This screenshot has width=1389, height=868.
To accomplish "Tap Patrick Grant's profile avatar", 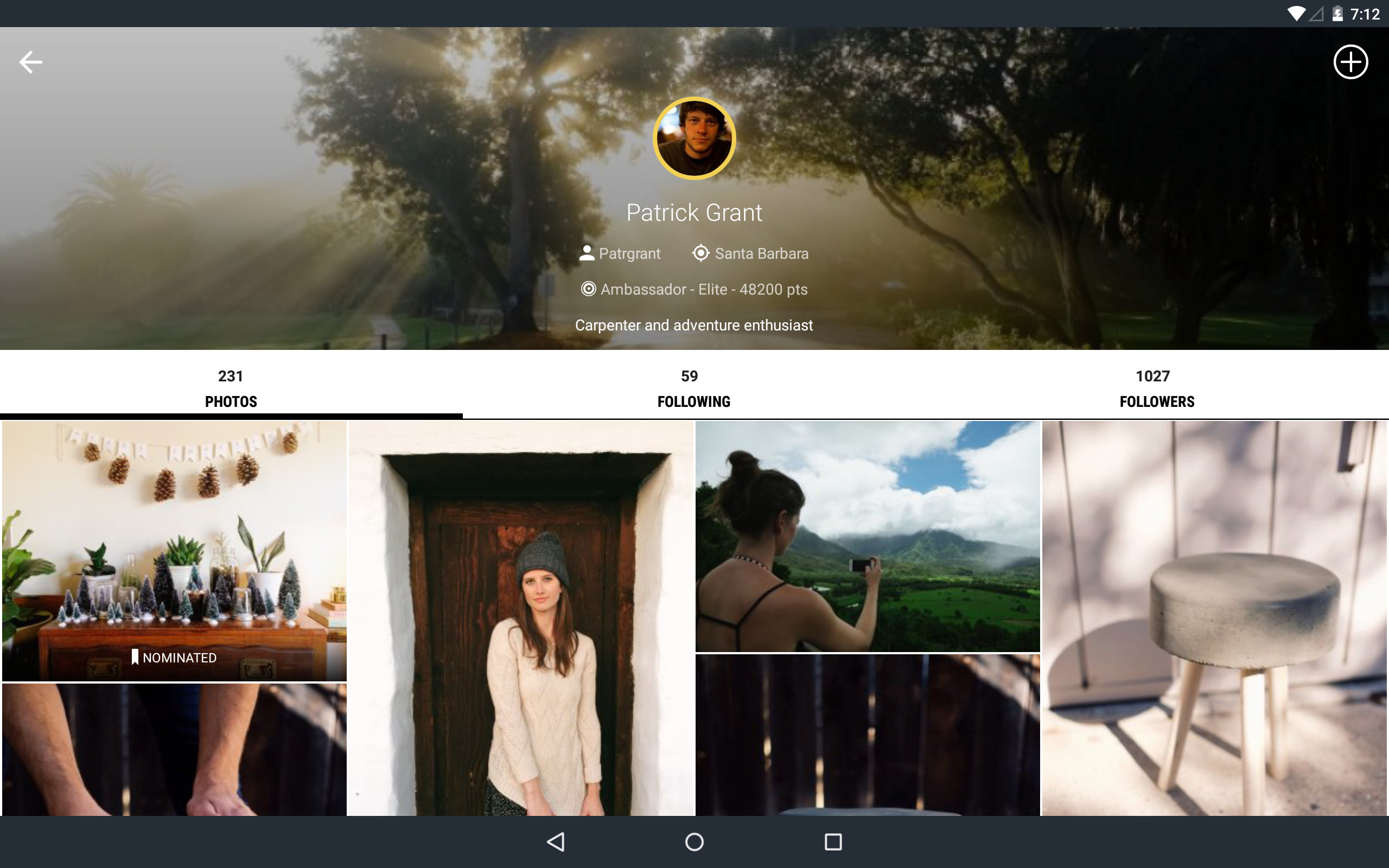I will [x=694, y=138].
